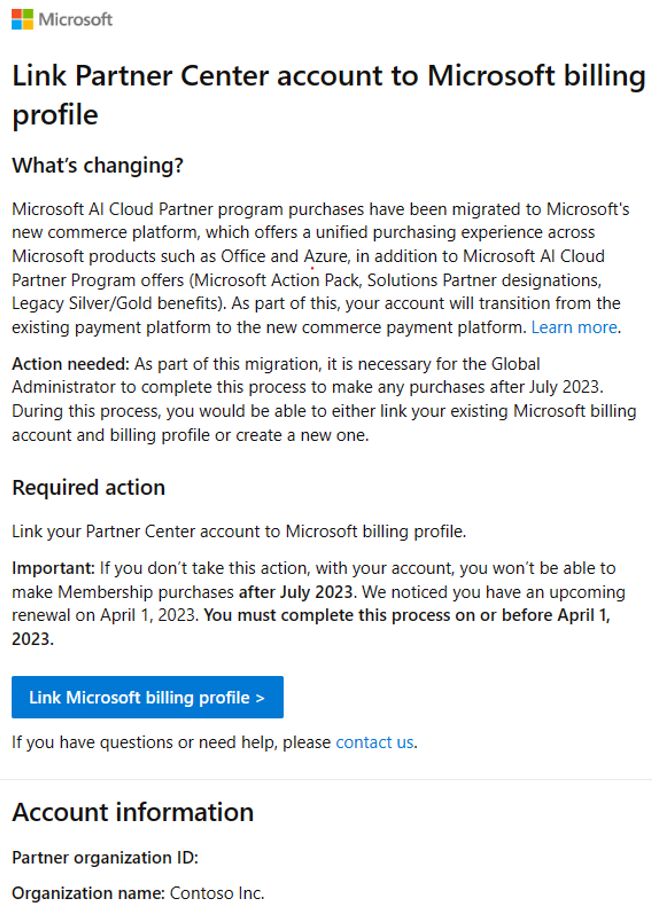Click the bold Action needed label
This screenshot has height=911, width=652.
click(x=63, y=363)
